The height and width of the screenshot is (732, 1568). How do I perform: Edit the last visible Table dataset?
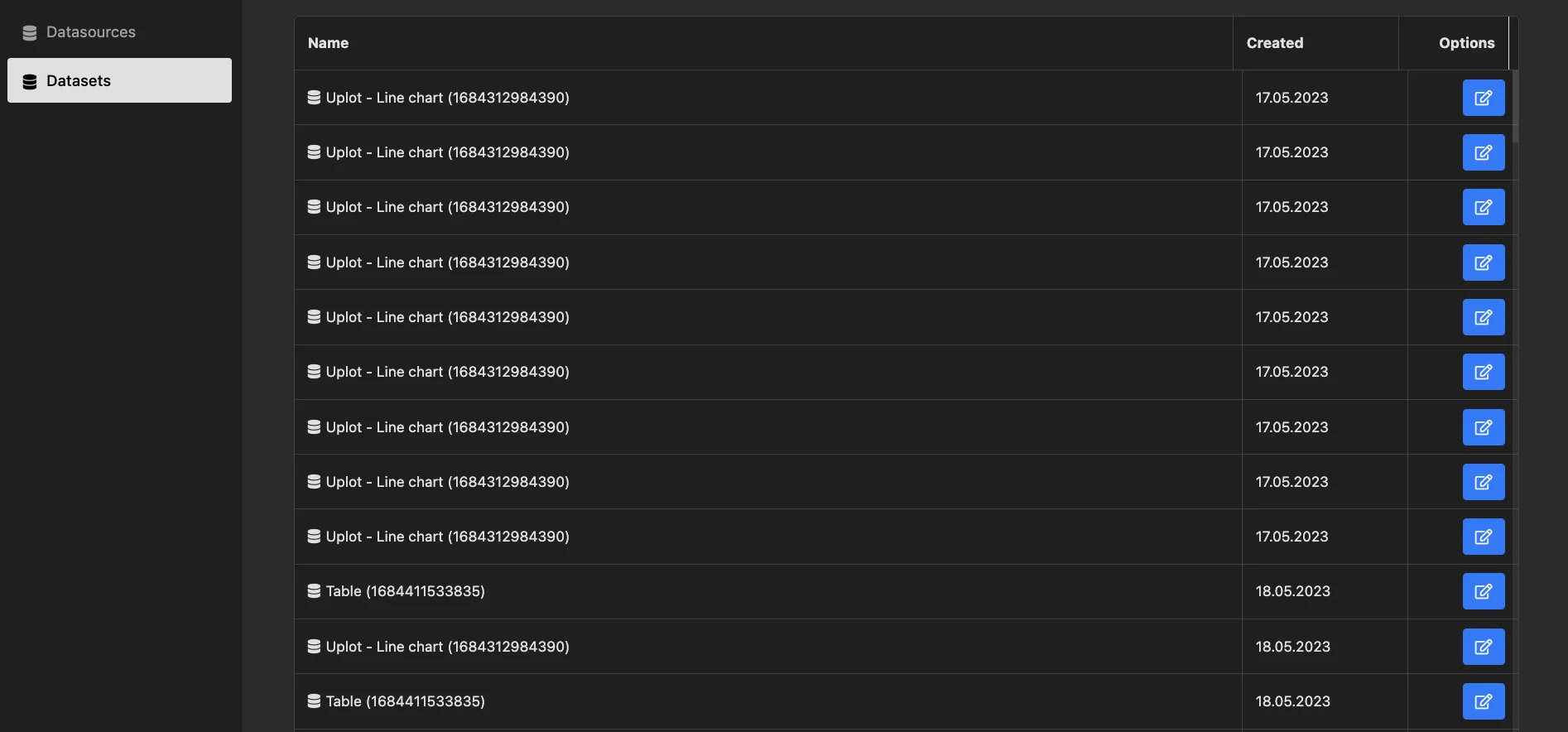[x=1483, y=701]
